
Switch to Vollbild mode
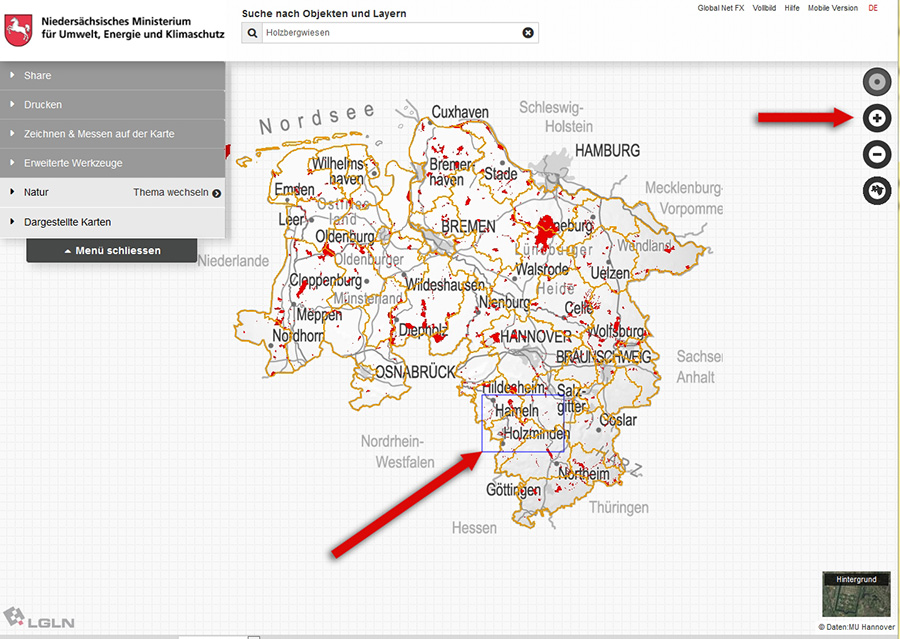click(764, 8)
